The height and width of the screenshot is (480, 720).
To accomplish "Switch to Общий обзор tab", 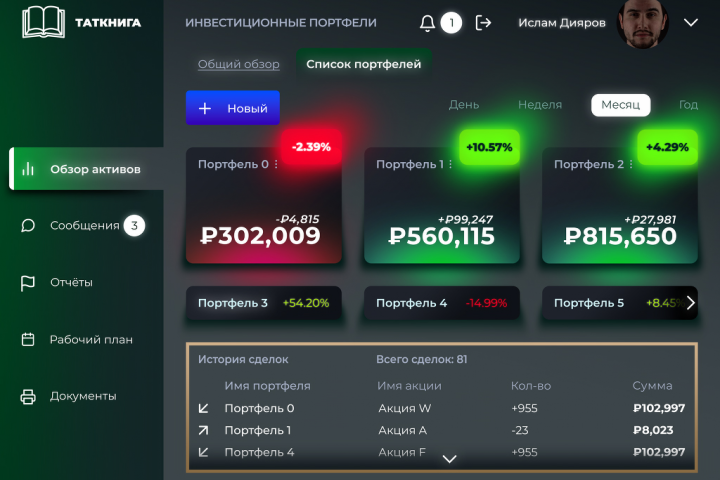I will tap(238, 64).
